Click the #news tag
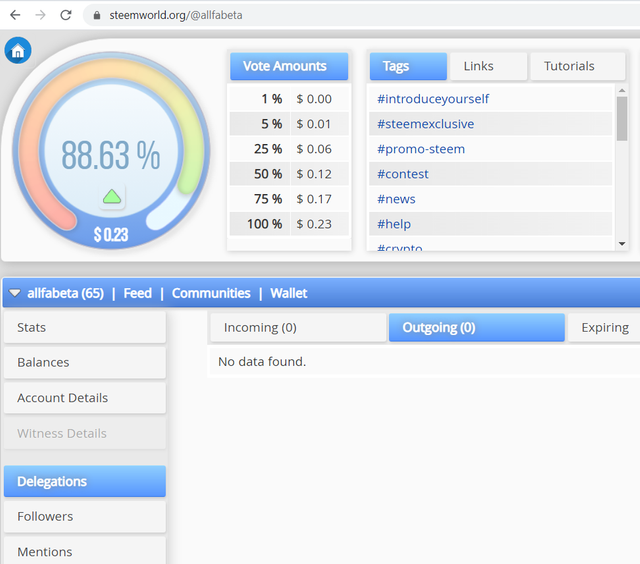The width and height of the screenshot is (640, 564). coord(396,199)
